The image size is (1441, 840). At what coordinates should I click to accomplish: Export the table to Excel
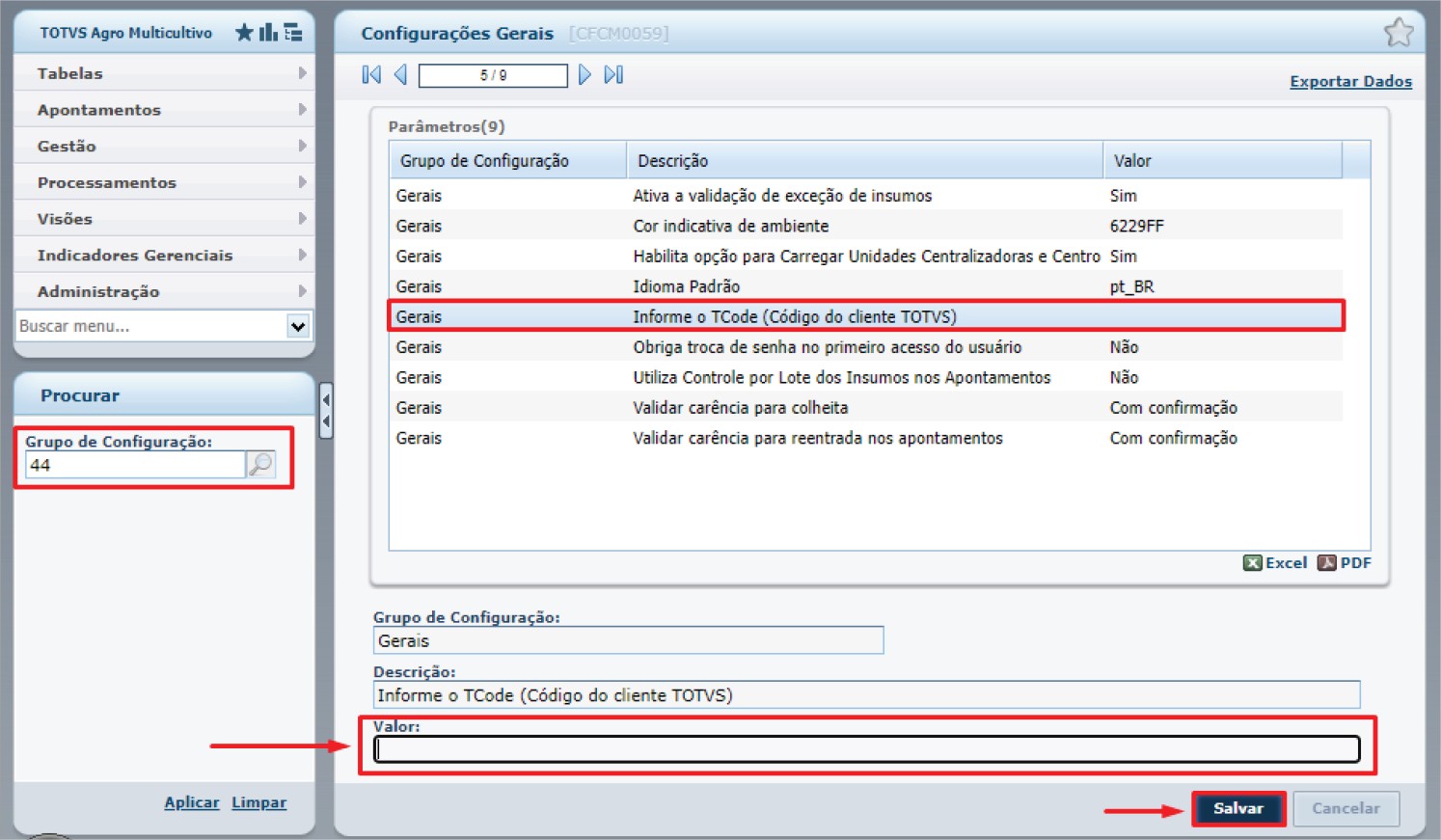click(1275, 563)
